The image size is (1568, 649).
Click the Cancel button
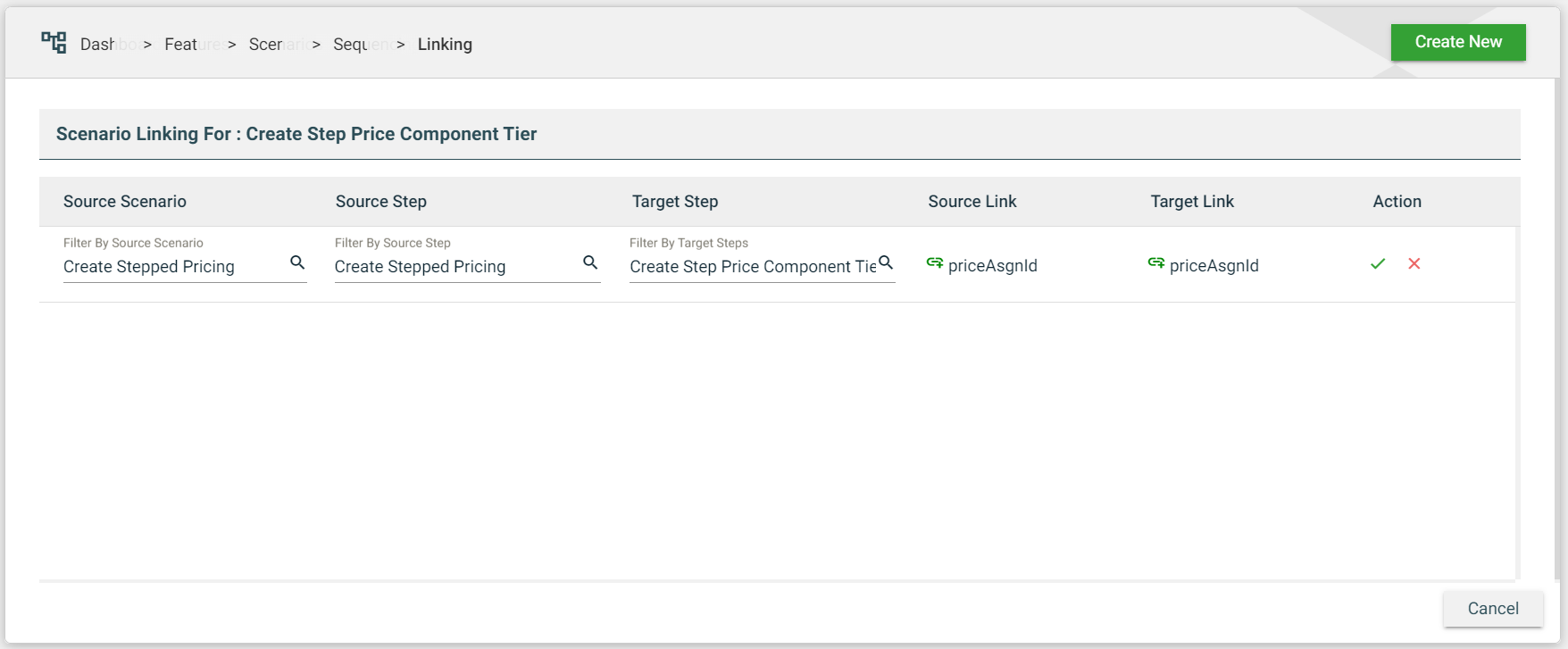[1493, 608]
